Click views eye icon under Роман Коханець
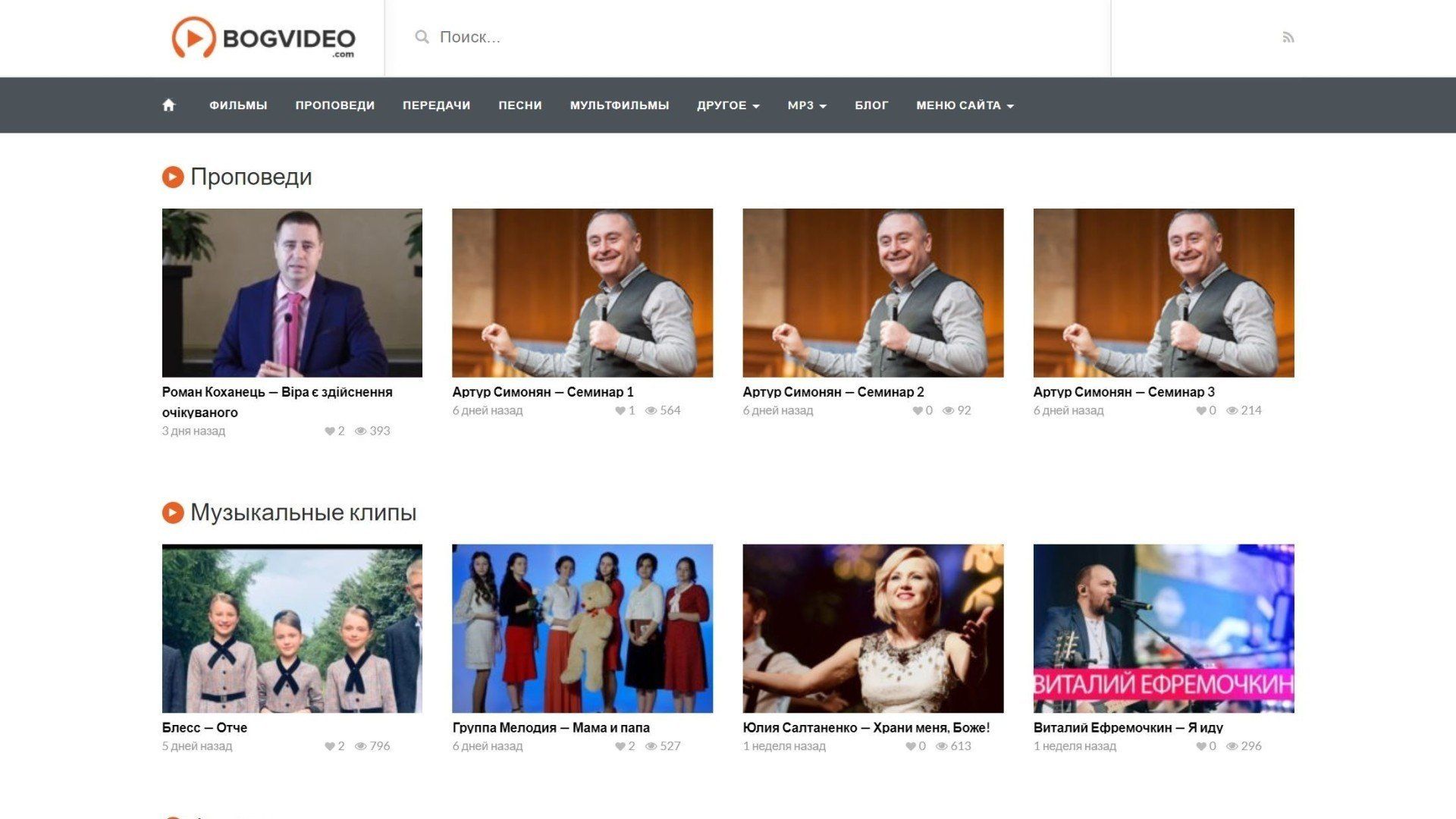 [361, 431]
